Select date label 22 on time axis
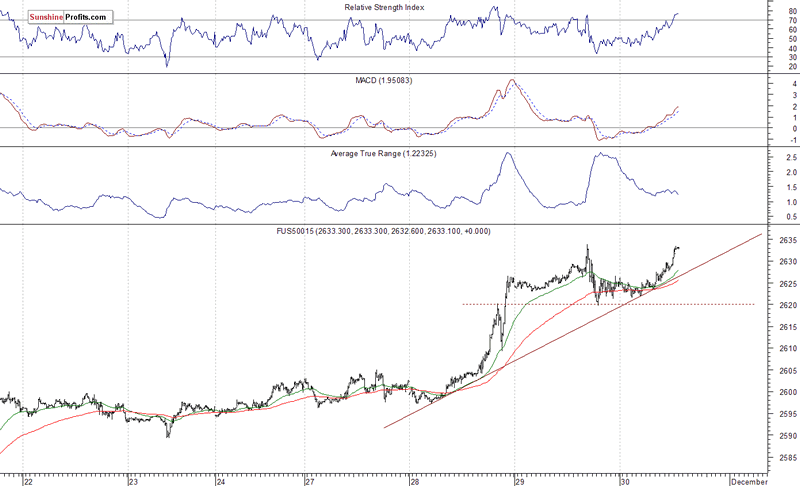This screenshot has width=800, height=486. pyautogui.click(x=29, y=481)
